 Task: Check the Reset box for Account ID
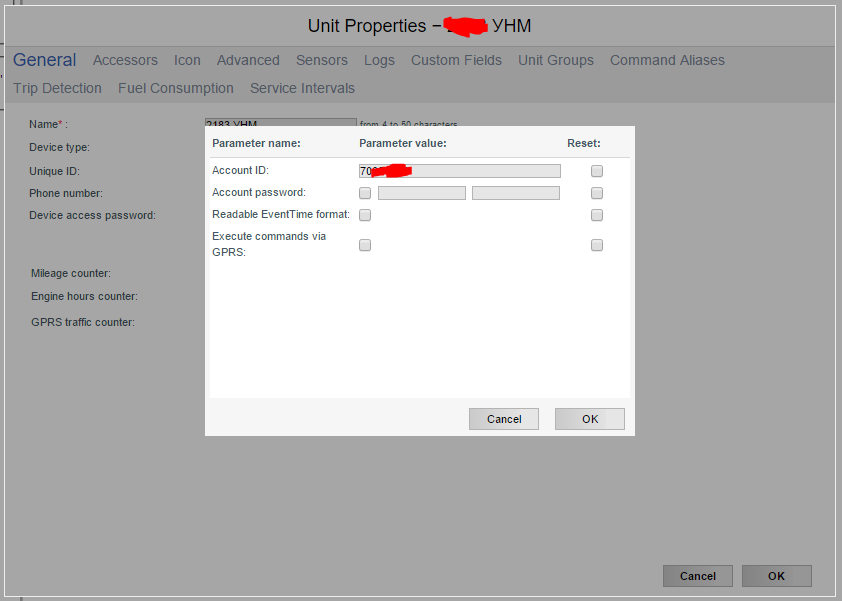point(597,171)
